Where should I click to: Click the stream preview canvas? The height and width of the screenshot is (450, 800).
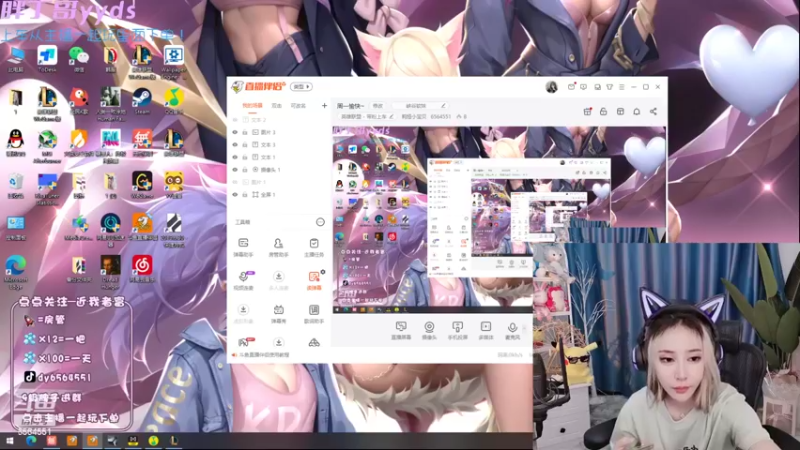(x=499, y=219)
